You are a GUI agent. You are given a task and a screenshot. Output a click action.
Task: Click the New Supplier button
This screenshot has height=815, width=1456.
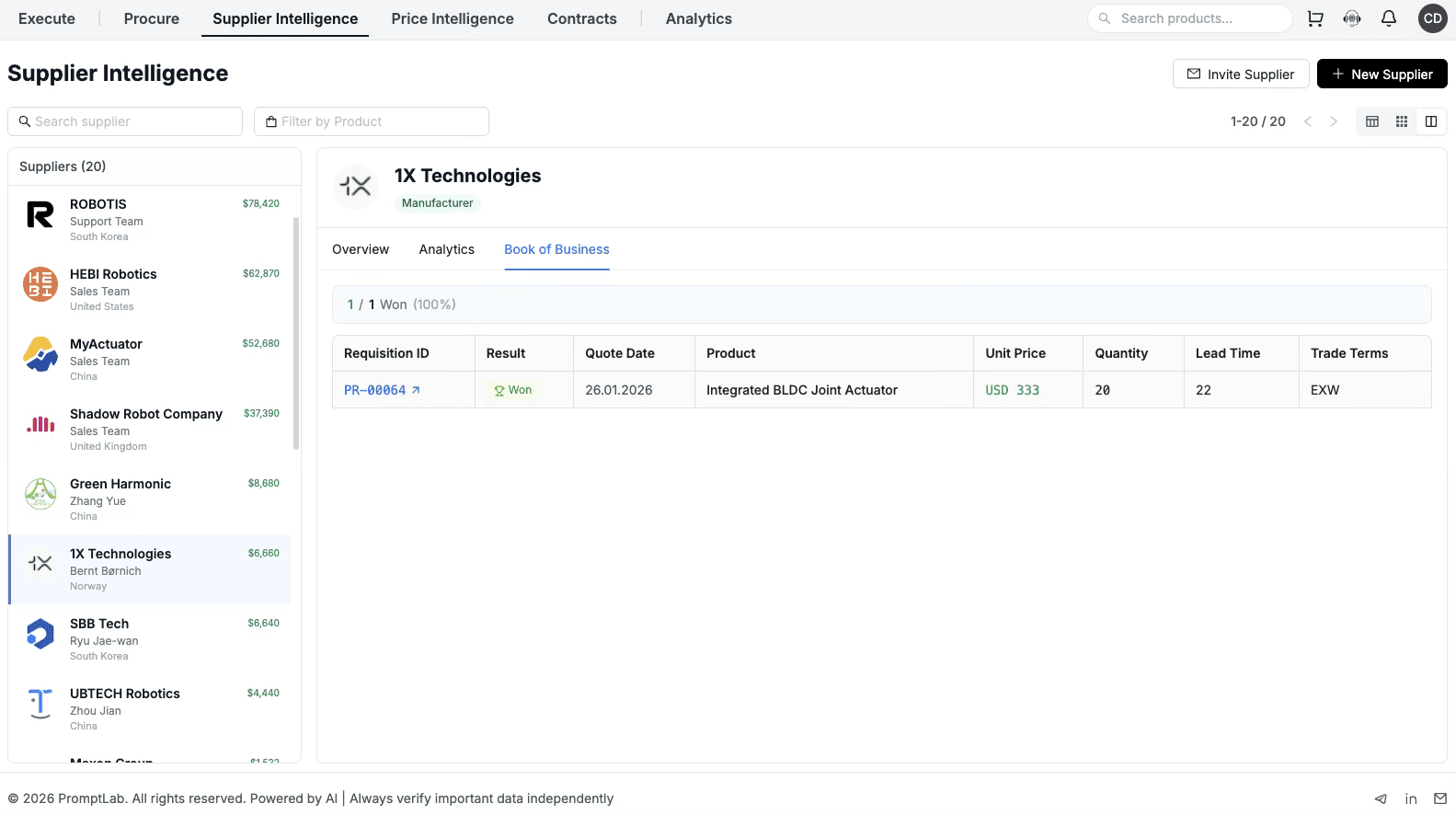pyautogui.click(x=1382, y=74)
